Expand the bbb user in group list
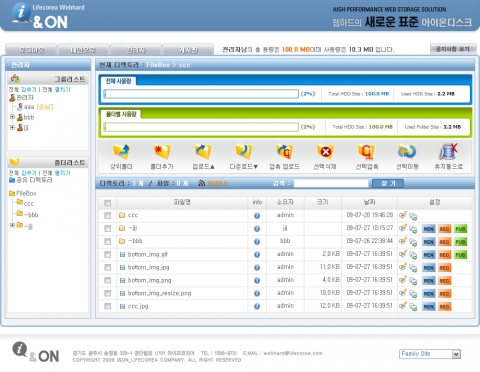This screenshot has height=372, width=480. [12, 117]
